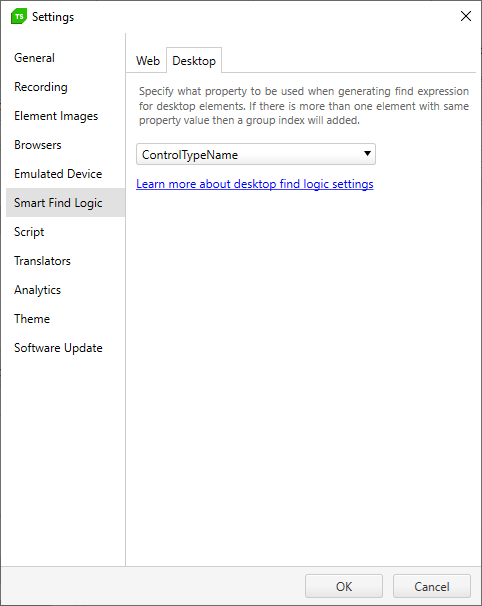This screenshot has height=606, width=482.
Task: Select the Smart Find Logic category
Action: click(x=58, y=203)
